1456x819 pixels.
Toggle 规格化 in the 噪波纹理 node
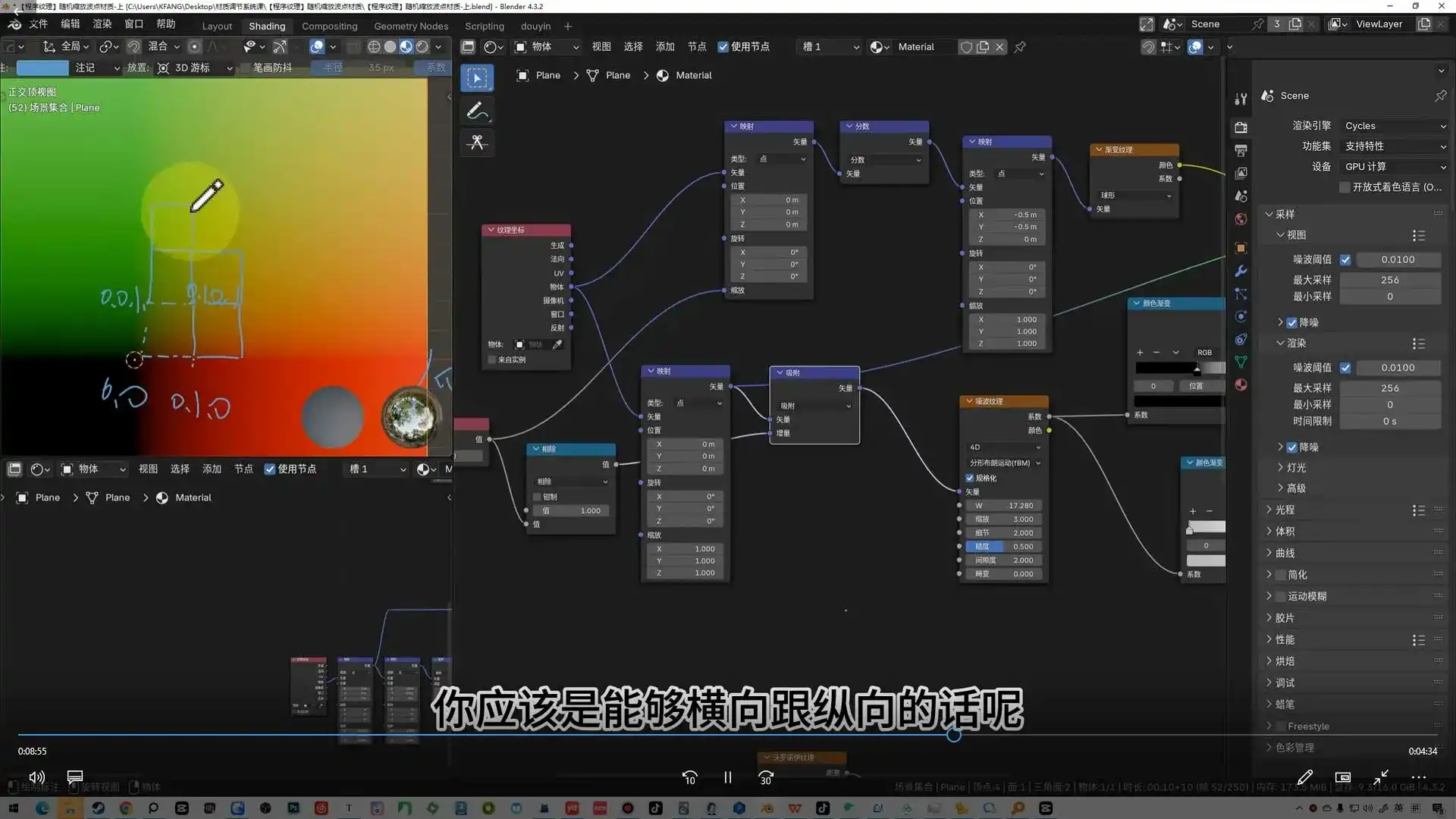click(x=969, y=478)
